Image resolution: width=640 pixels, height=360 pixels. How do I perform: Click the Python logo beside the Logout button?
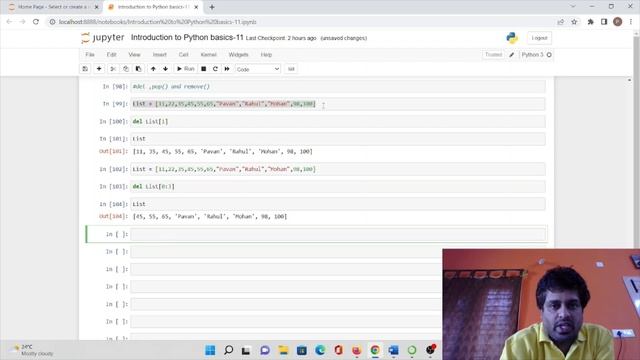(x=512, y=38)
